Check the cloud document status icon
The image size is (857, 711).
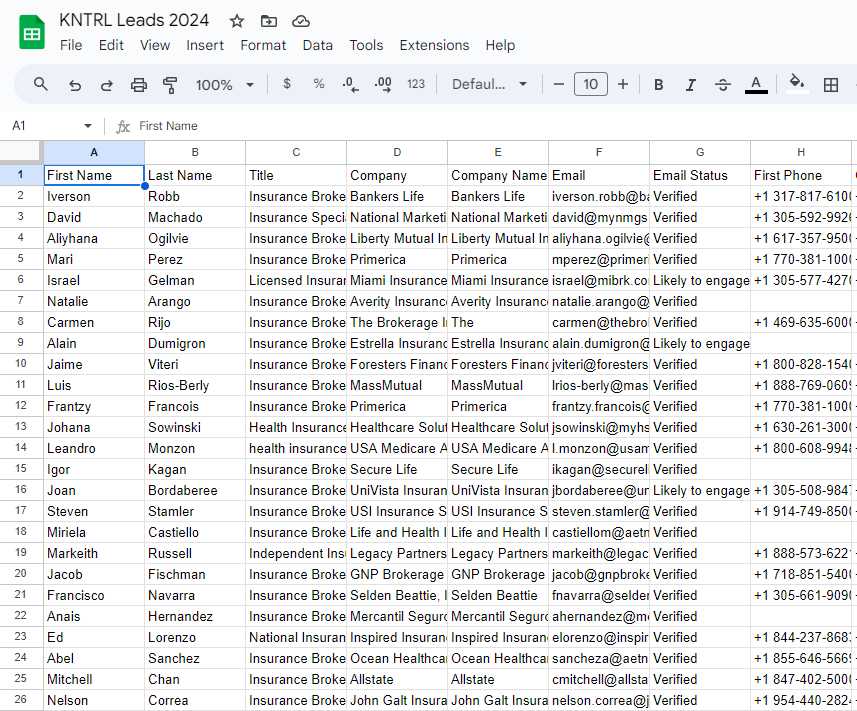301,21
